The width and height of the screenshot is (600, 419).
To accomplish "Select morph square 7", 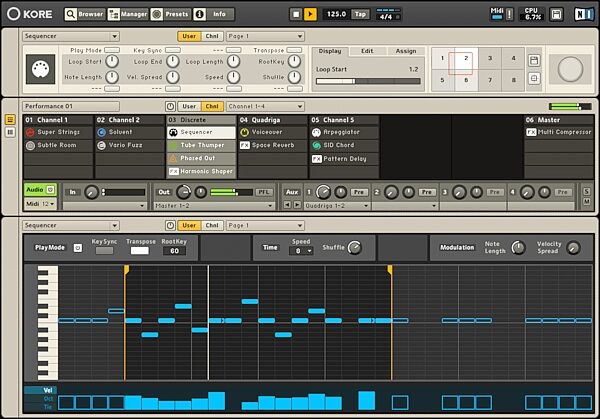I will point(490,80).
